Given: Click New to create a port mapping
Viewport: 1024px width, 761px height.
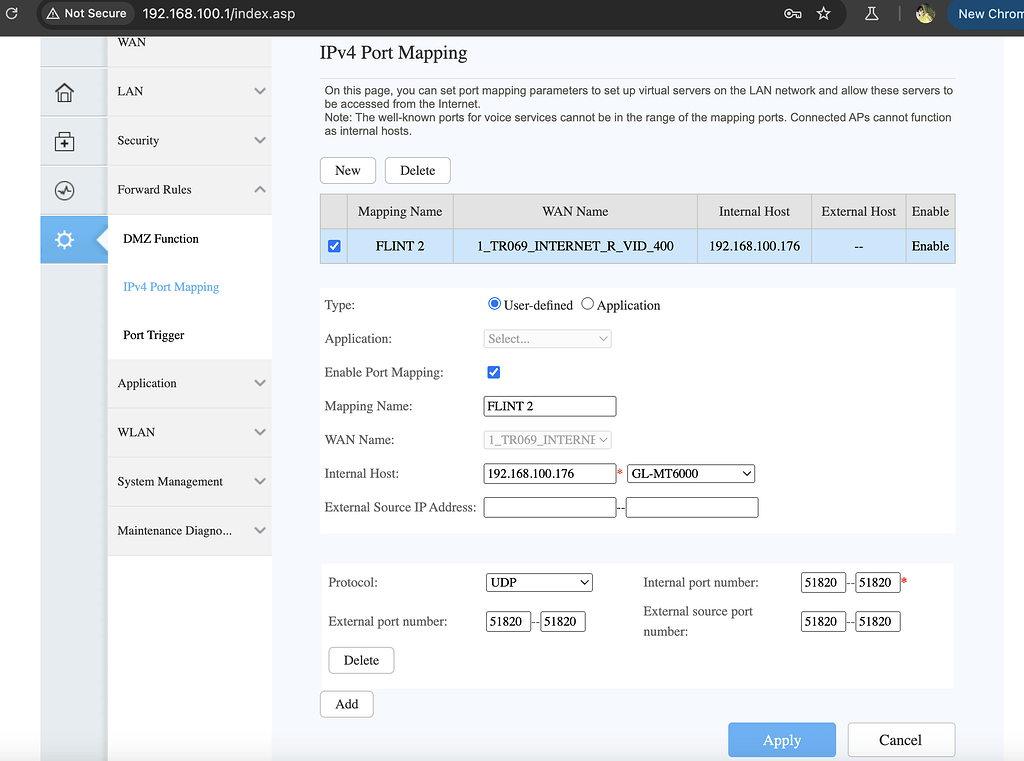Looking at the screenshot, I should click(x=347, y=170).
